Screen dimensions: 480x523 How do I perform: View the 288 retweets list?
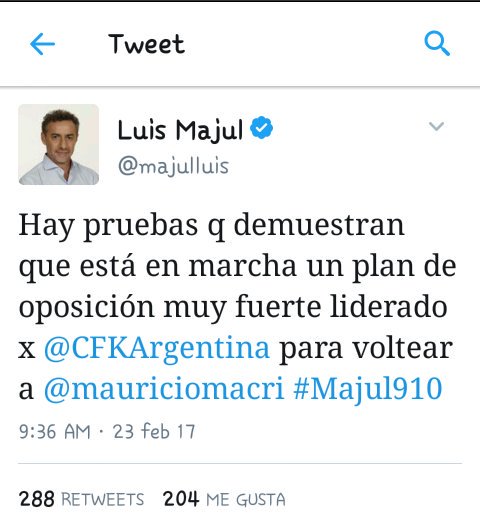pos(82,499)
